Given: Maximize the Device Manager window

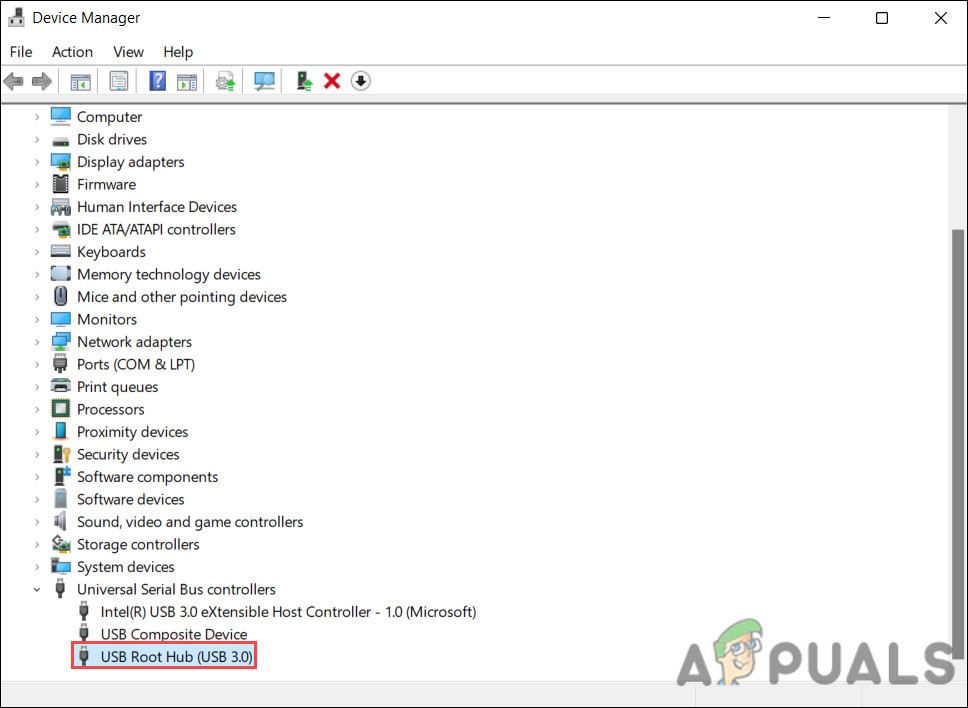Looking at the screenshot, I should 882,18.
